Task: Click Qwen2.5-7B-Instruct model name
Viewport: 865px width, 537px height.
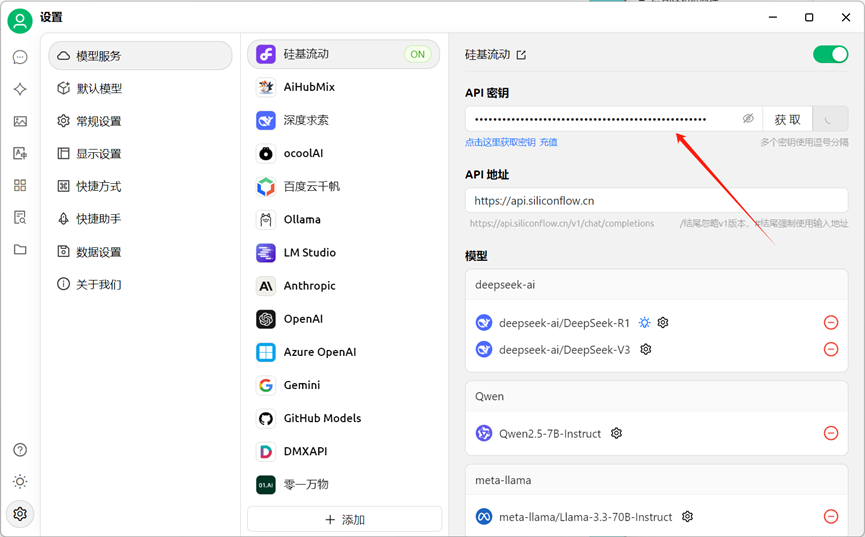Action: pyautogui.click(x=550, y=434)
